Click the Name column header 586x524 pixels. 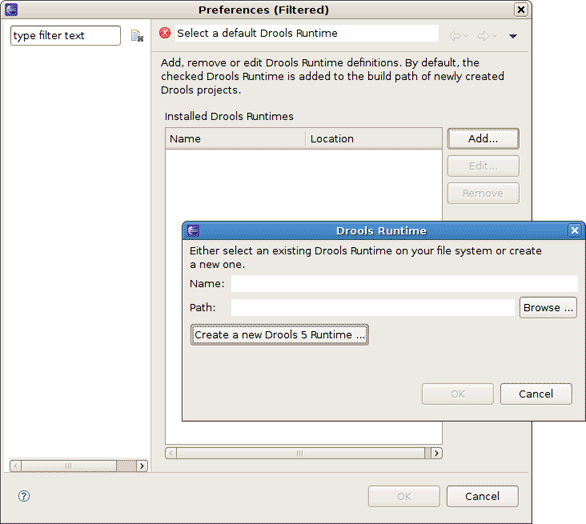(235, 139)
